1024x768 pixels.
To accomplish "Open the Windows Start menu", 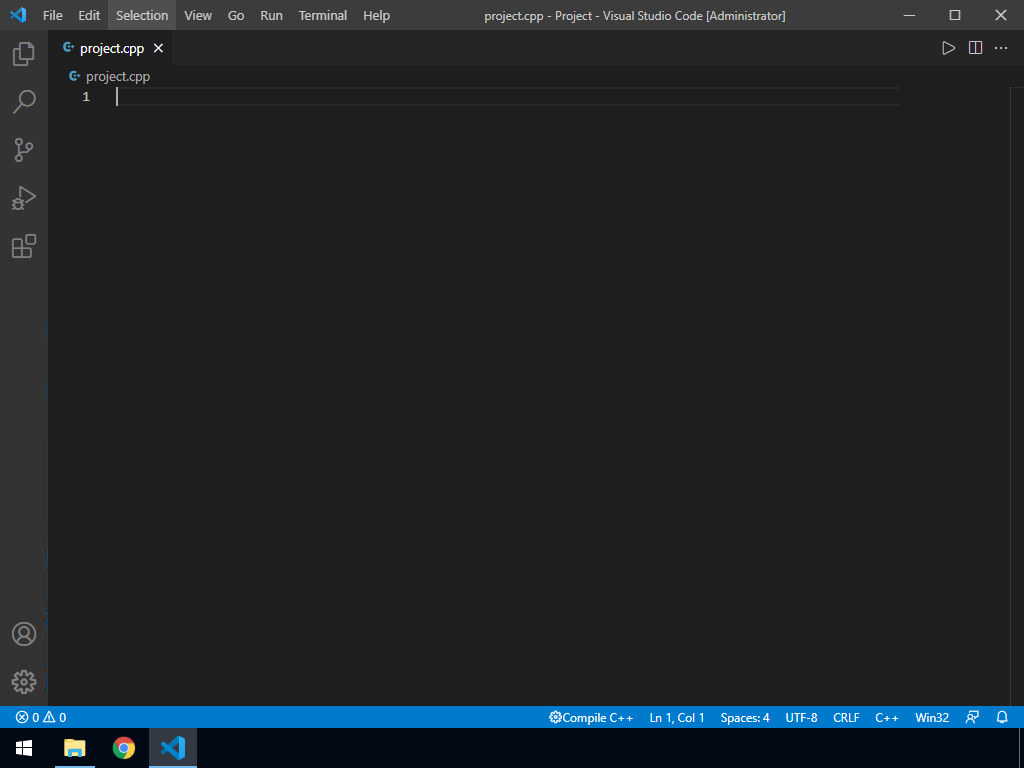I will (x=24, y=748).
